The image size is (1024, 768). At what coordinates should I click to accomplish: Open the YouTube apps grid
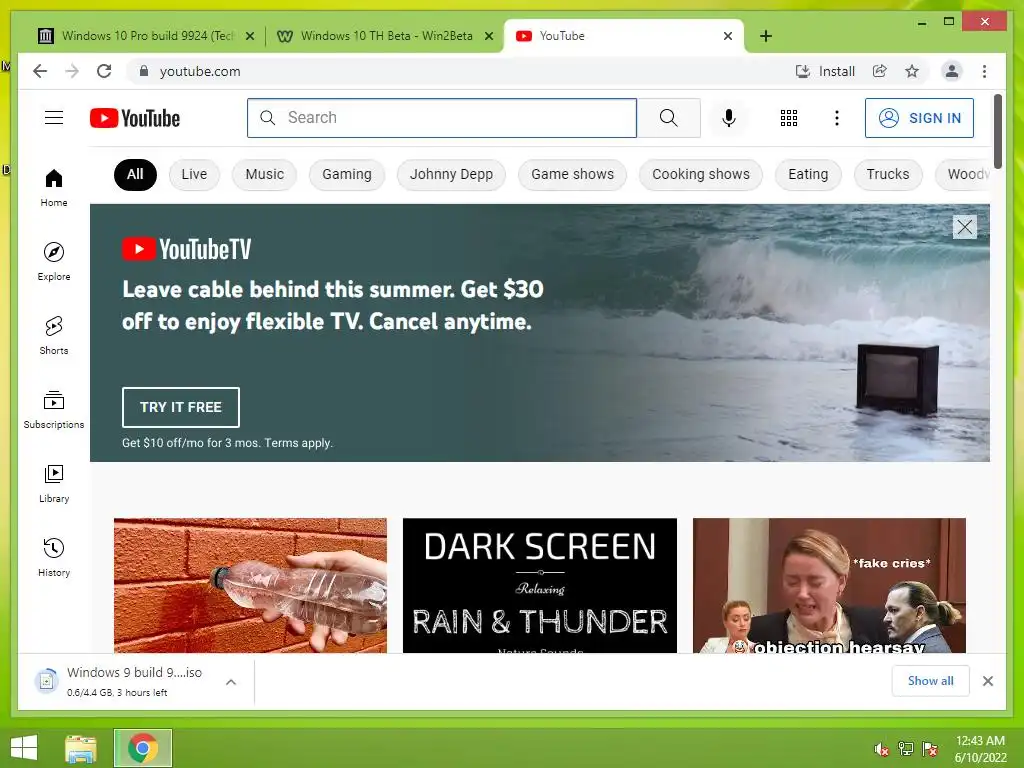(x=788, y=118)
